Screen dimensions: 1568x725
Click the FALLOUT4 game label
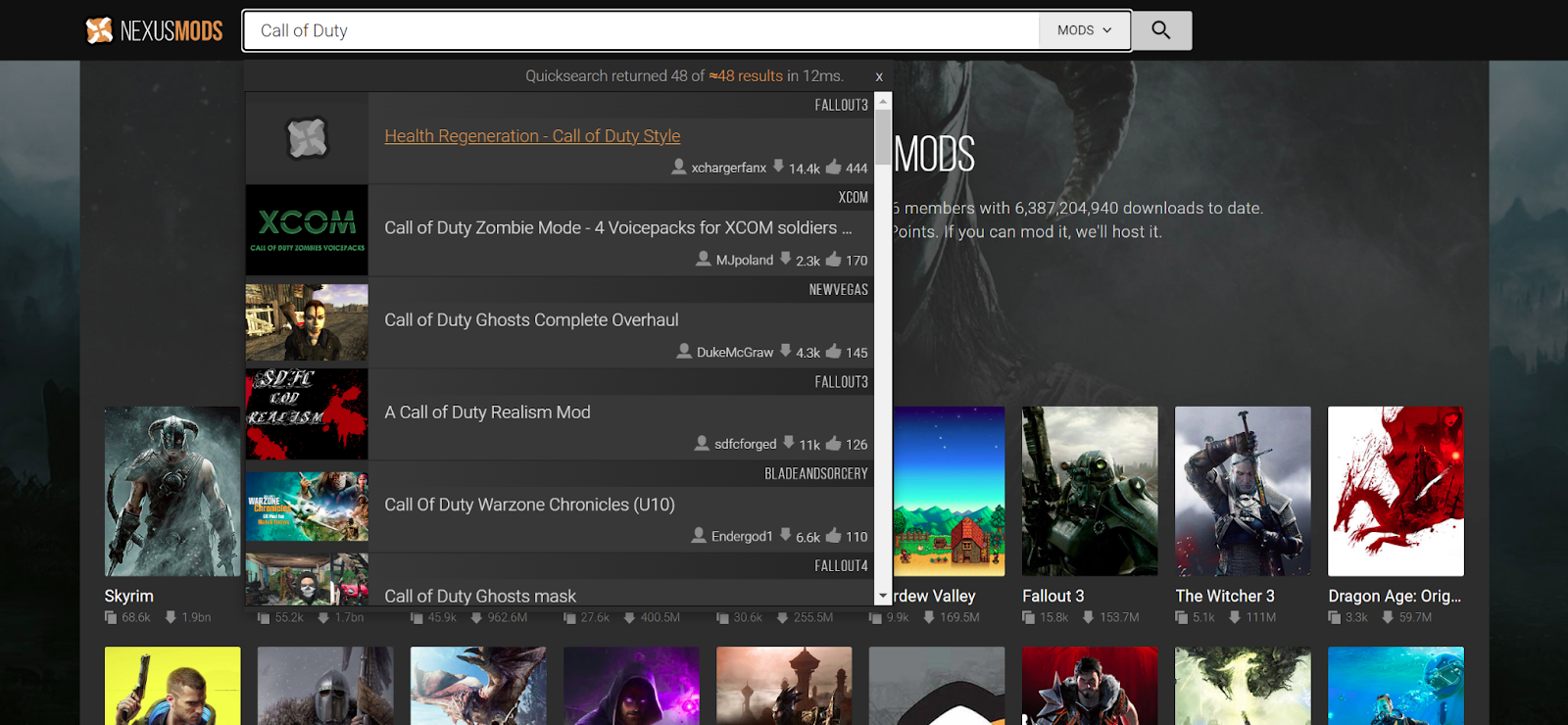pyautogui.click(x=842, y=566)
